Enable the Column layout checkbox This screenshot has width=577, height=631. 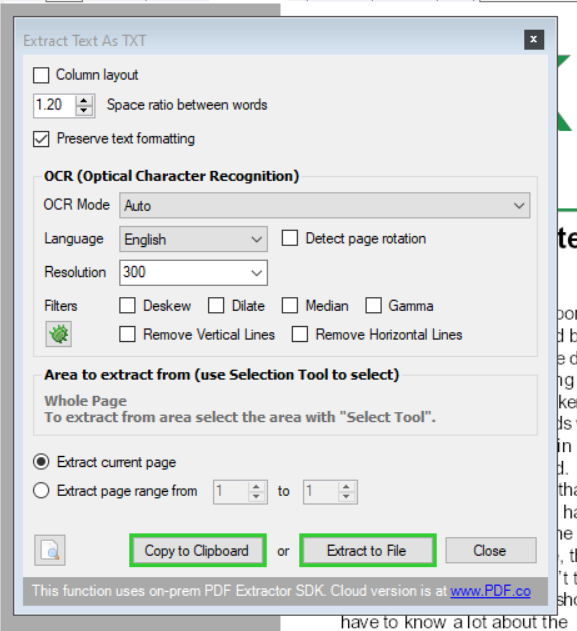pos(41,75)
